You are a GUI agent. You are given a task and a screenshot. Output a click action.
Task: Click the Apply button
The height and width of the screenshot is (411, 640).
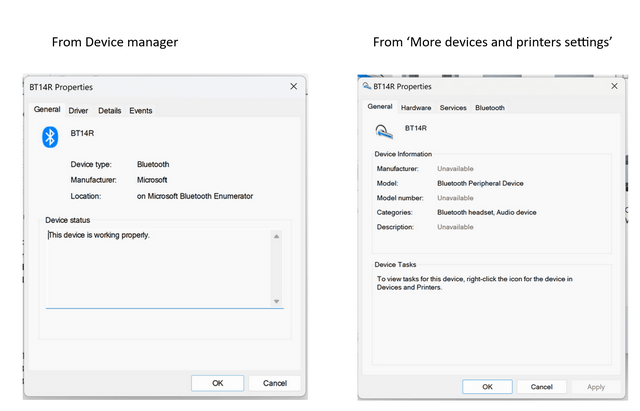click(596, 387)
